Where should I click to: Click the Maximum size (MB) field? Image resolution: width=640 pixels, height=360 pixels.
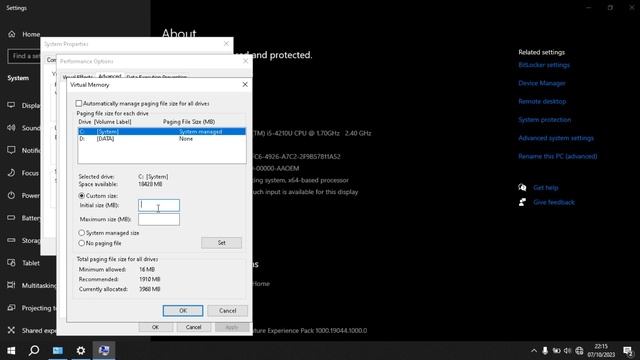(159, 220)
